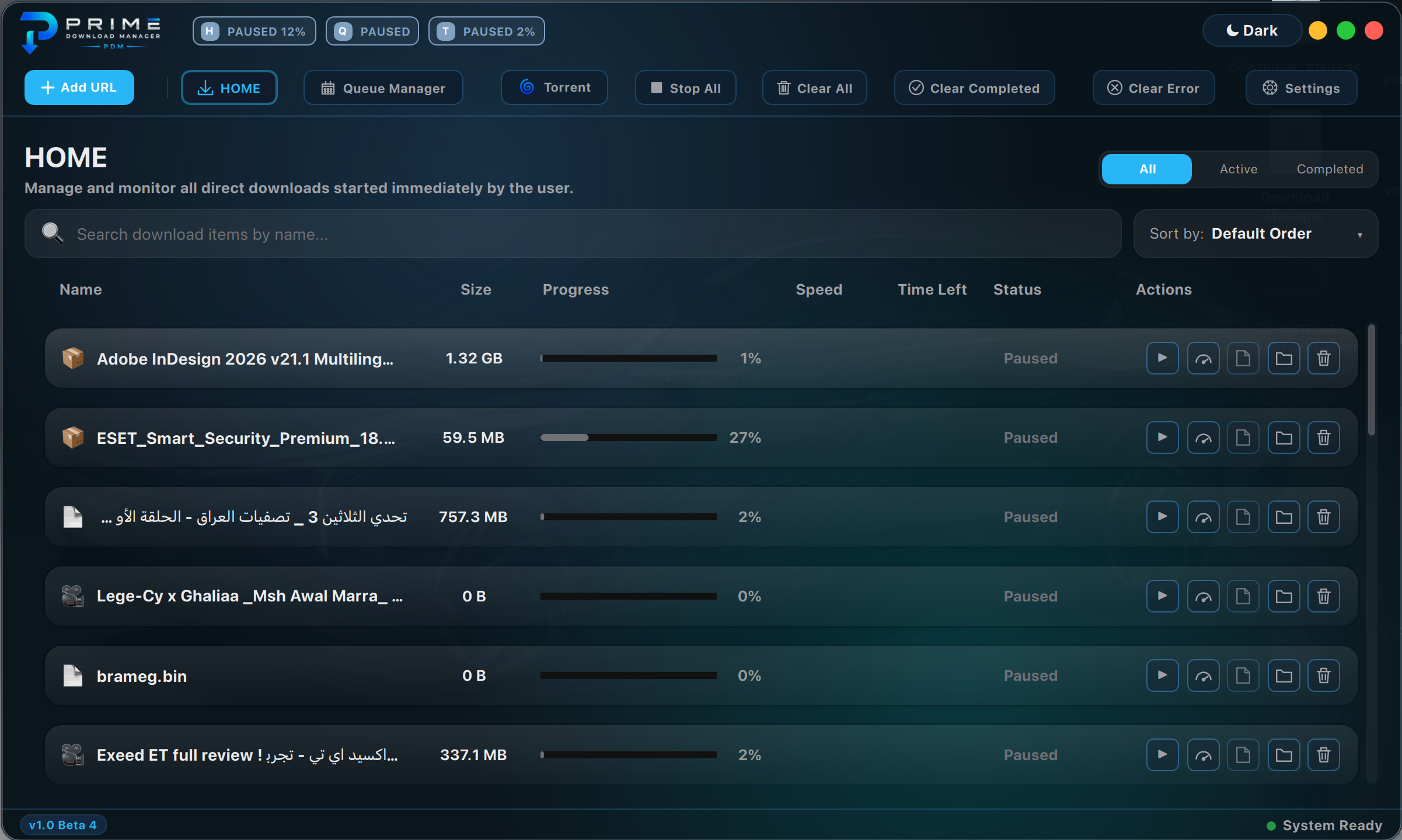Open file icon in ESET_Smart_Security row
1402x840 pixels.
[1243, 437]
